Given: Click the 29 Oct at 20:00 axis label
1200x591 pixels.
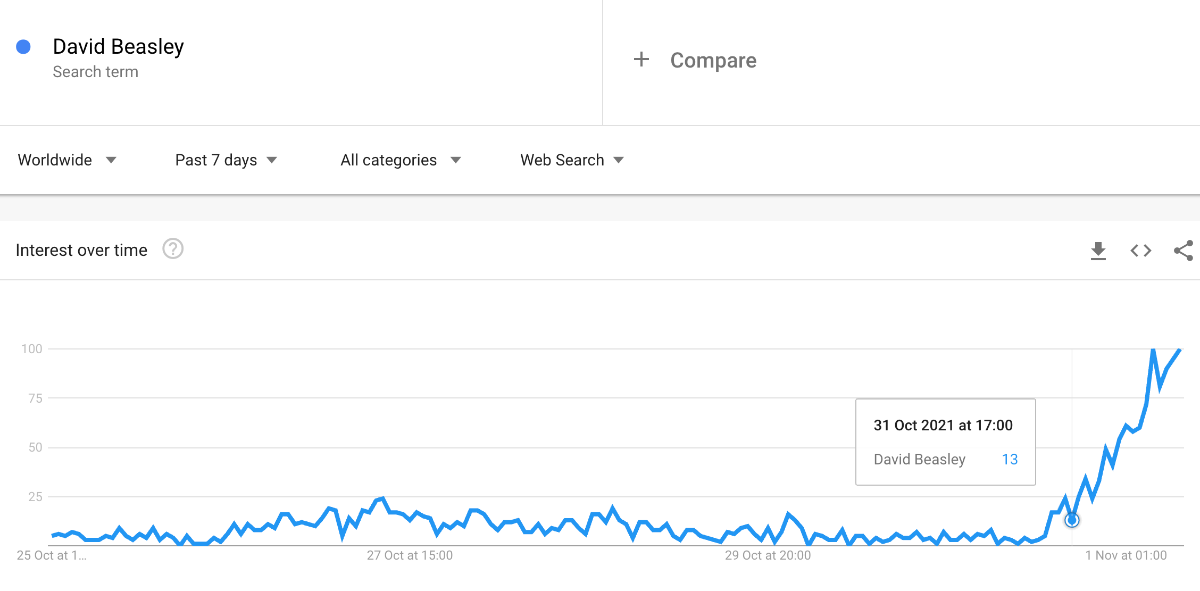Looking at the screenshot, I should [767, 555].
